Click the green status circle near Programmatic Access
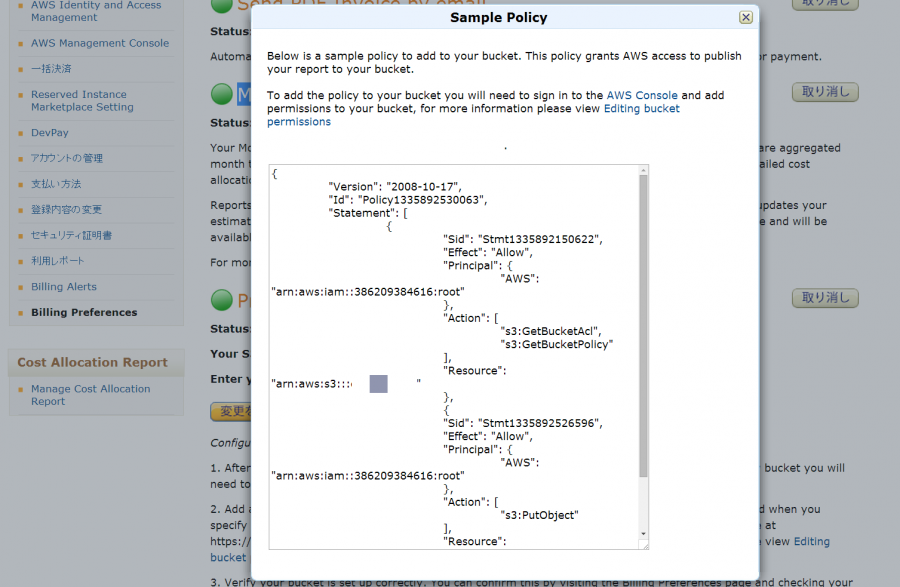 coord(222,300)
